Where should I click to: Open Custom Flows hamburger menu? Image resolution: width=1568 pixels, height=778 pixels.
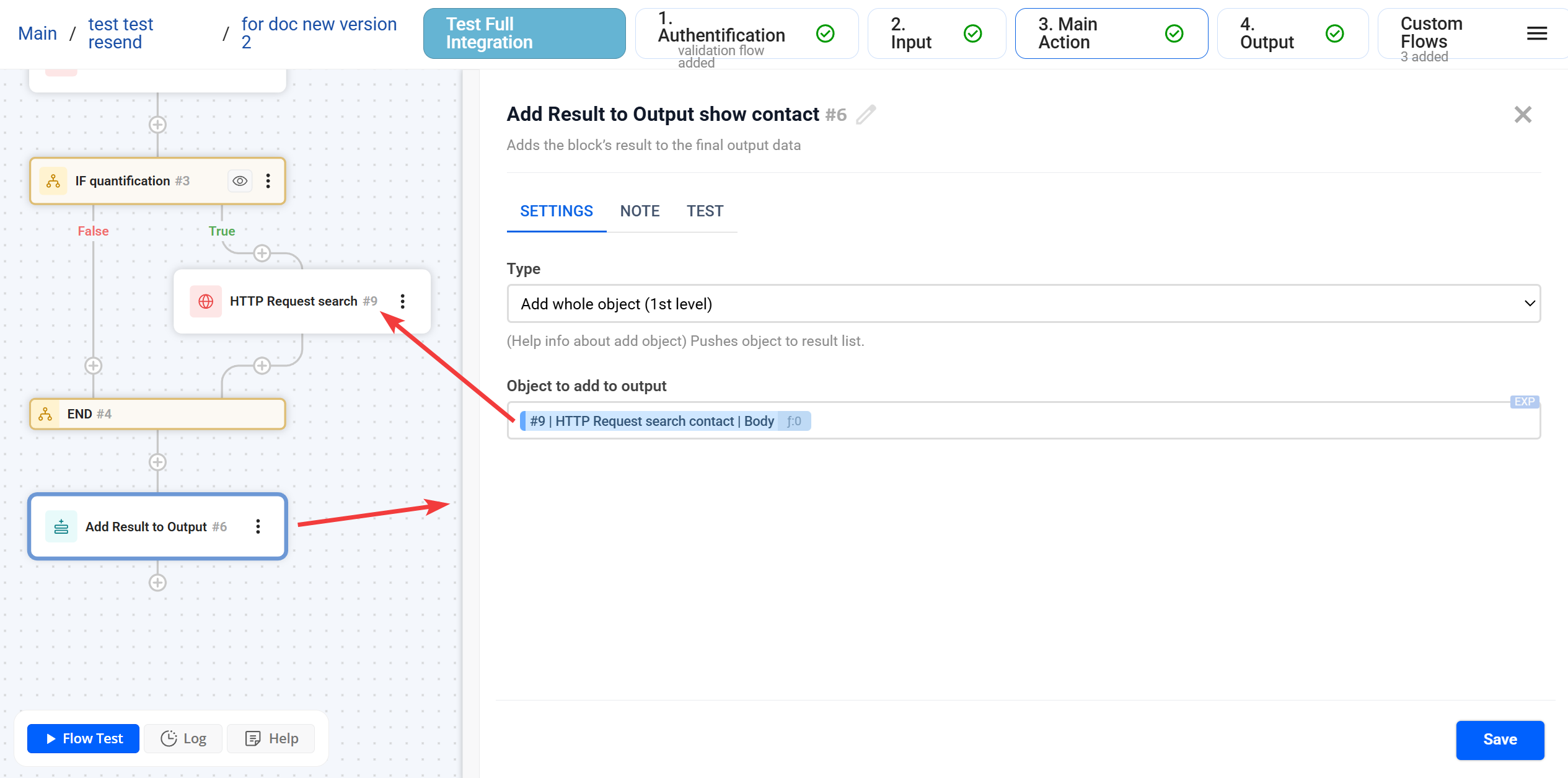(1536, 33)
